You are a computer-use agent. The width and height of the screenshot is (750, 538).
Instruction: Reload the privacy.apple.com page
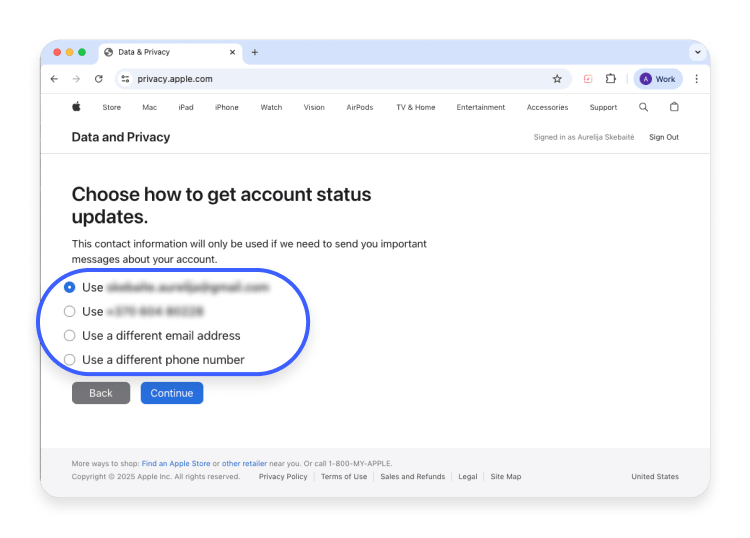pos(99,79)
